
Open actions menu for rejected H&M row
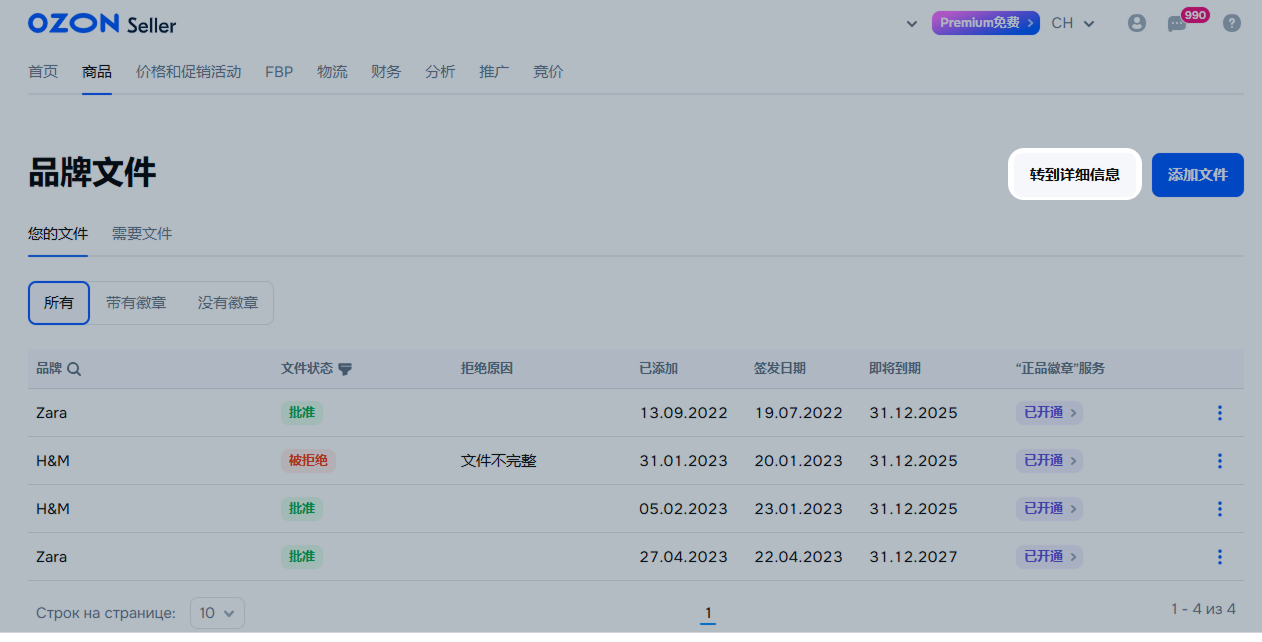tap(1219, 461)
